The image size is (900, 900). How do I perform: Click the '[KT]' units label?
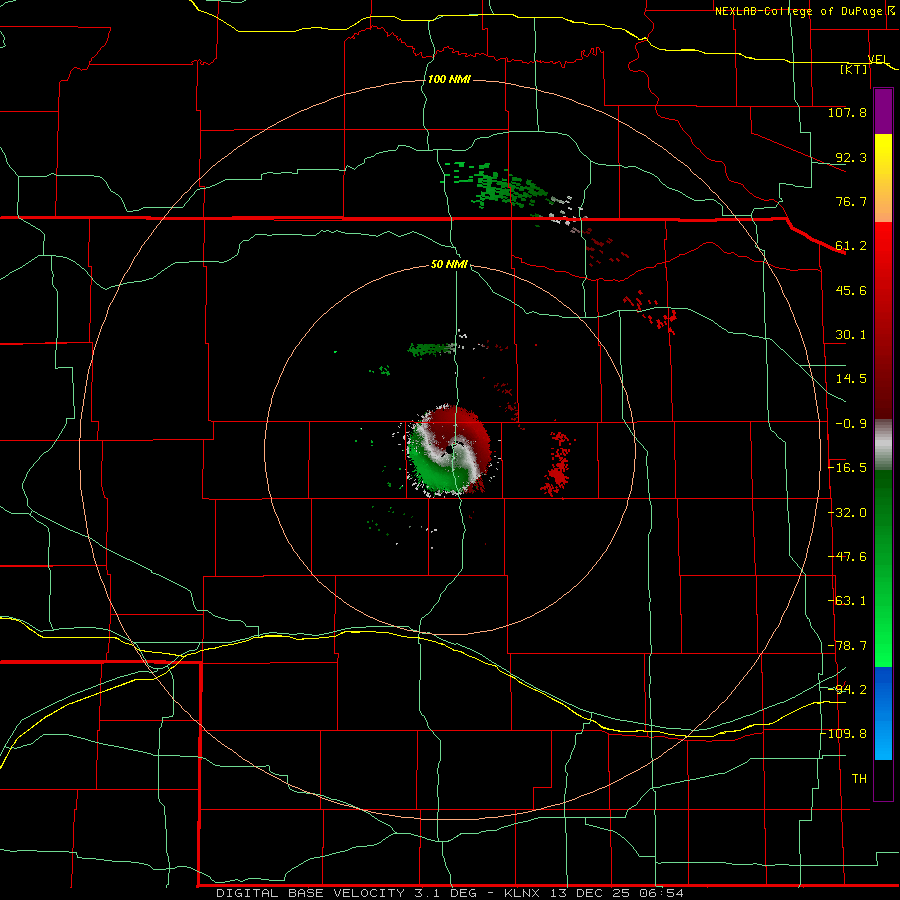(854, 69)
